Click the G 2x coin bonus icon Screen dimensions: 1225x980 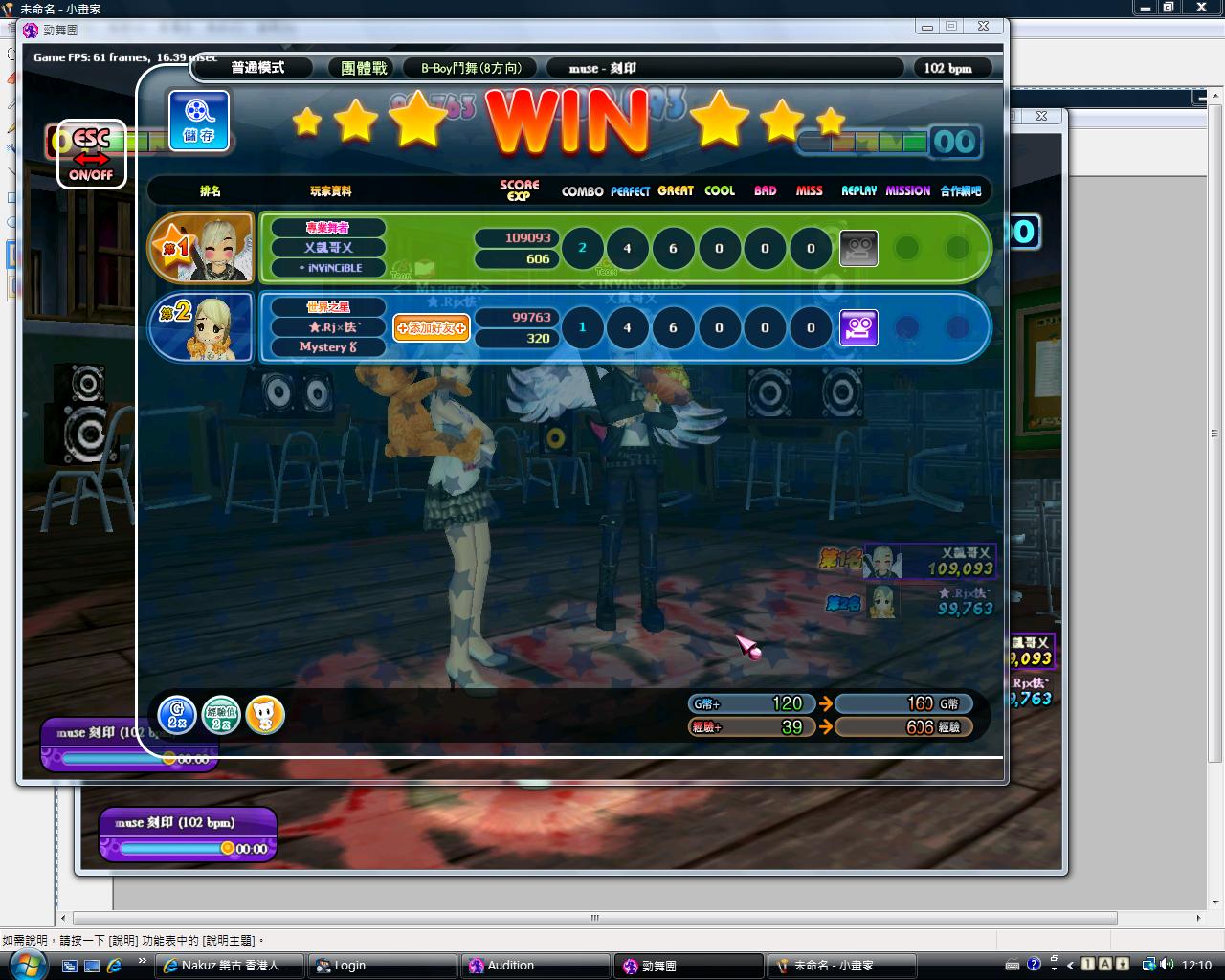[x=177, y=715]
